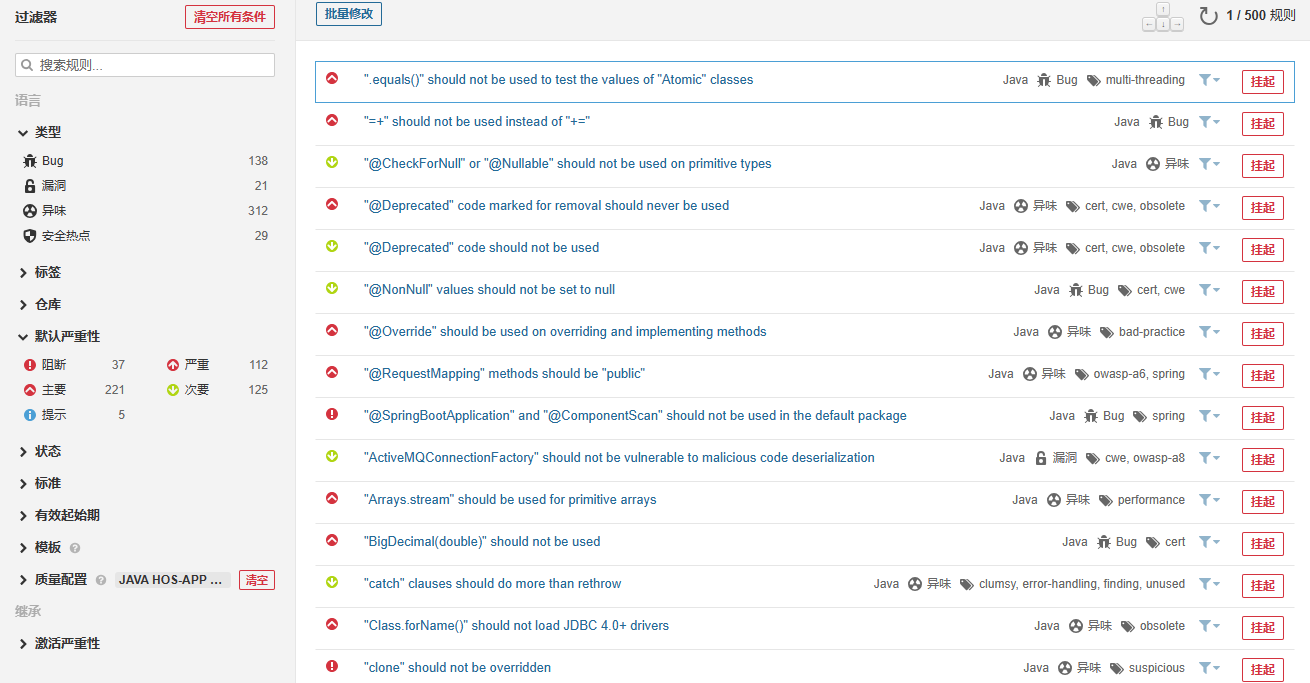
Task: Expand the 激活严重性 filter section
Action: click(66, 643)
